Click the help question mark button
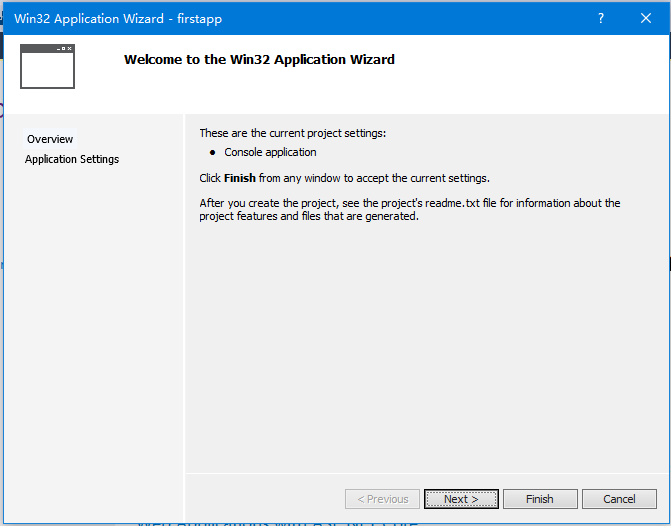 [600, 18]
